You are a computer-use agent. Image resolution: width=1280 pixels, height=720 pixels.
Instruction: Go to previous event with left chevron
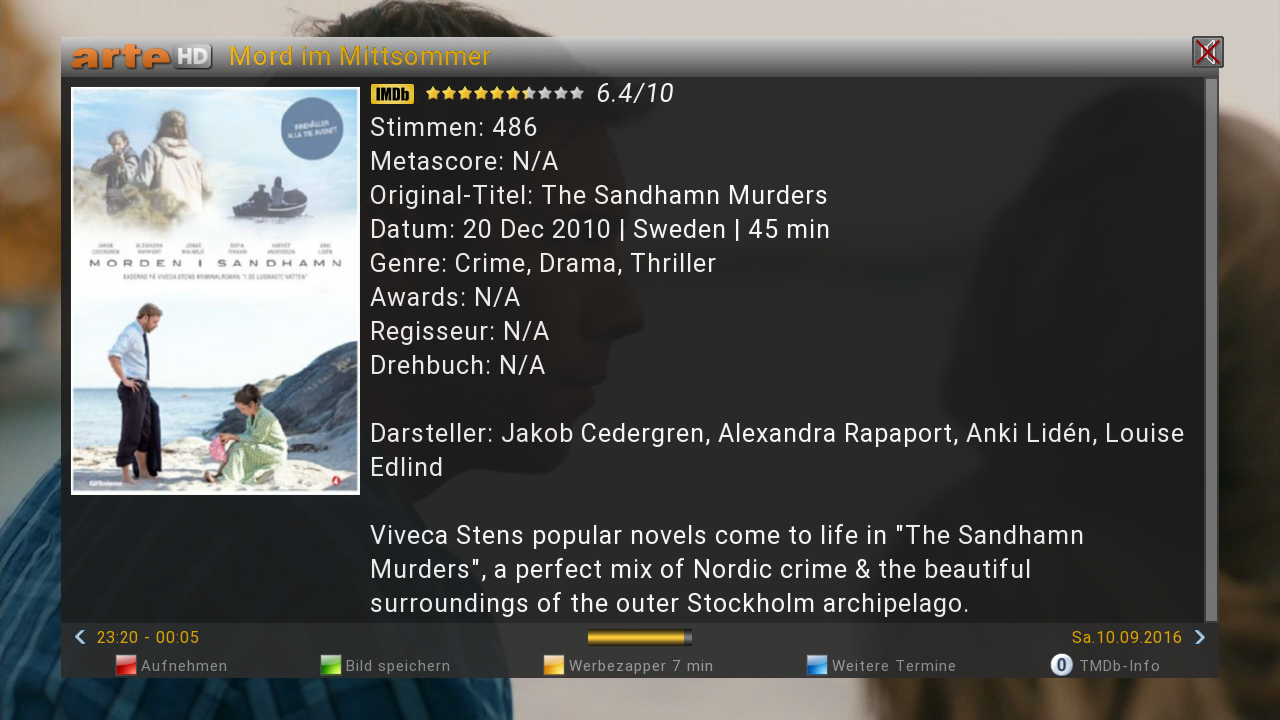[80, 637]
